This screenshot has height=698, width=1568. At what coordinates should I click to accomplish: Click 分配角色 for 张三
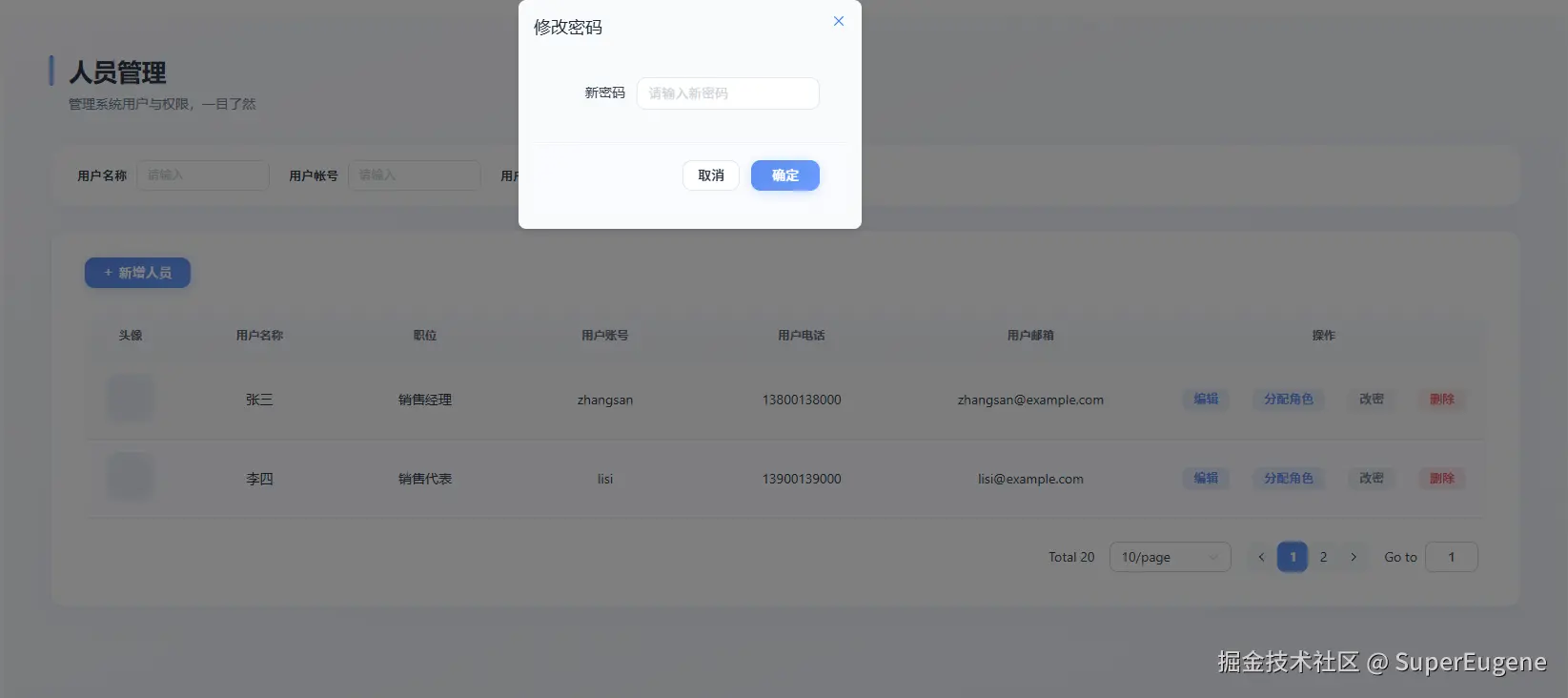[1289, 400]
